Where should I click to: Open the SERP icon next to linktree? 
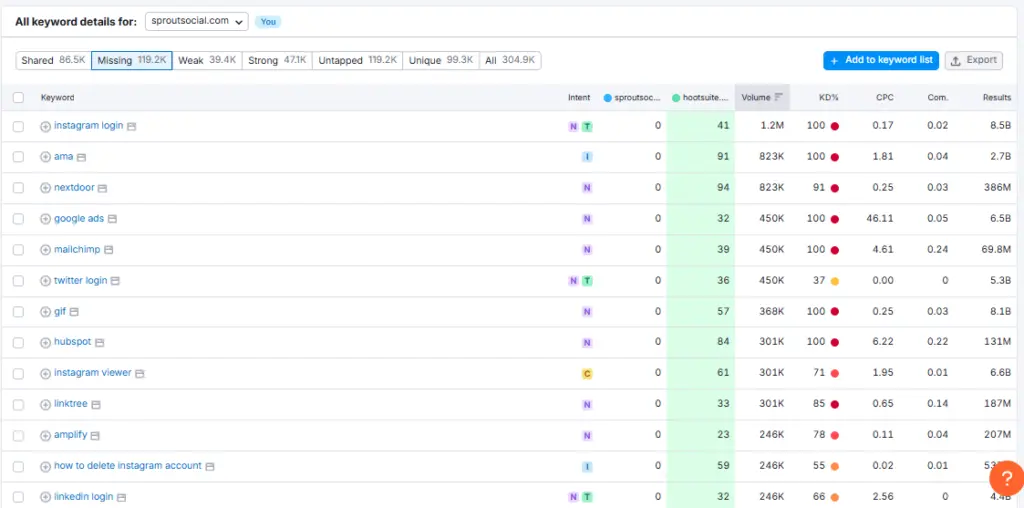(x=96, y=405)
